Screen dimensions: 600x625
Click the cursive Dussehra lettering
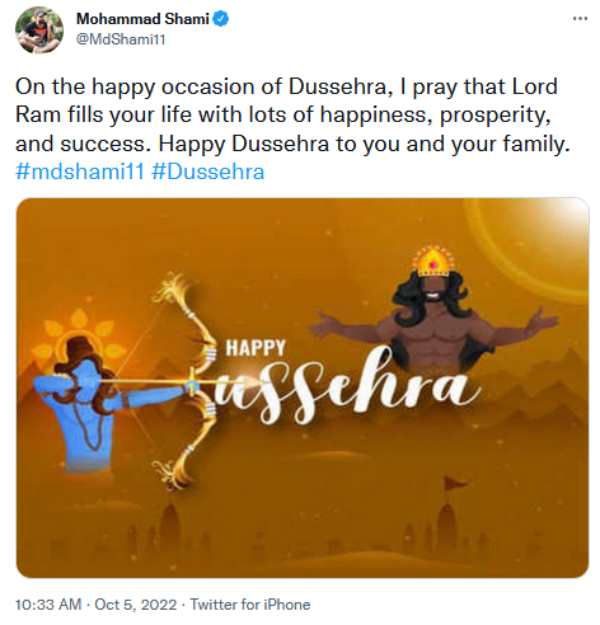pyautogui.click(x=343, y=389)
